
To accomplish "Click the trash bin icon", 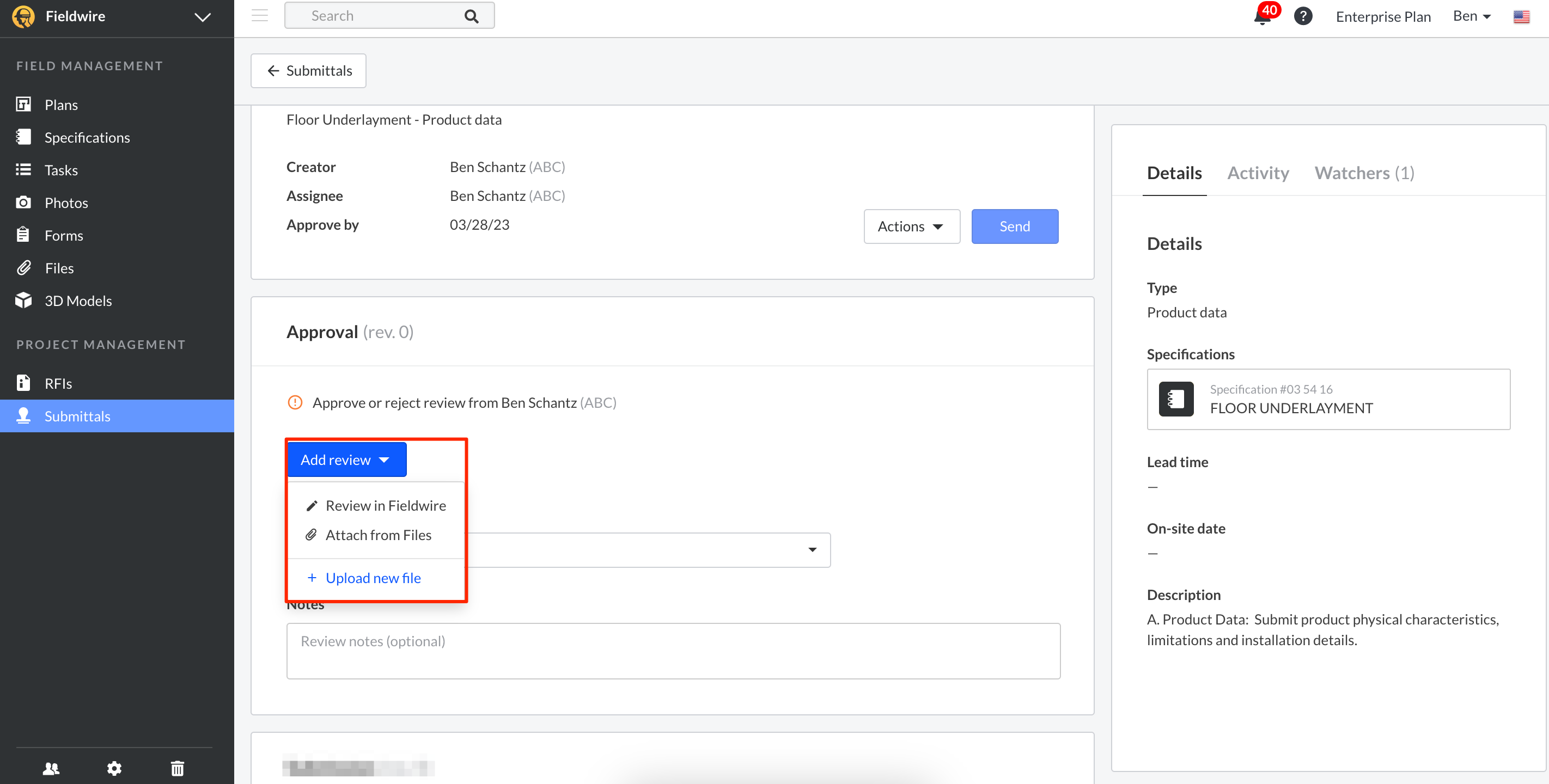I will pyautogui.click(x=178, y=768).
